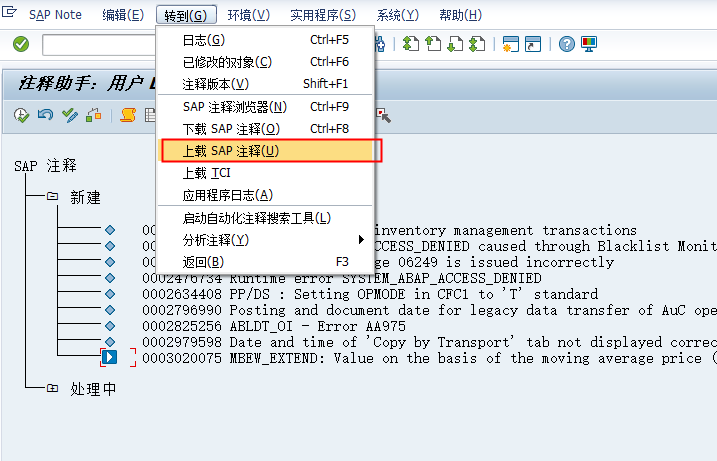Click diamond icon of note 0002476734
Viewport: 717px width, 461px height.
coord(110,278)
